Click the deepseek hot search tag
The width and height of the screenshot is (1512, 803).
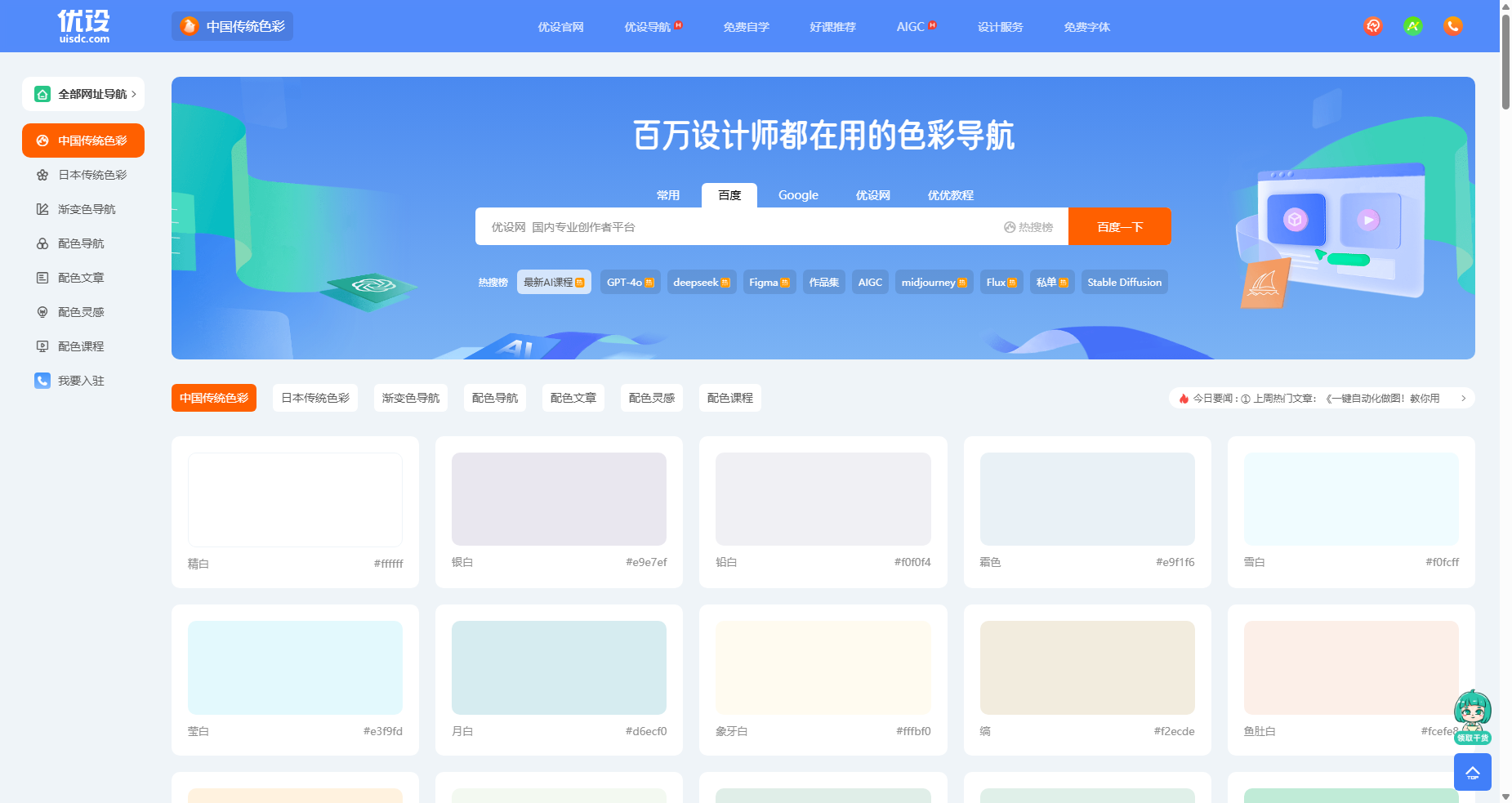[x=702, y=282]
